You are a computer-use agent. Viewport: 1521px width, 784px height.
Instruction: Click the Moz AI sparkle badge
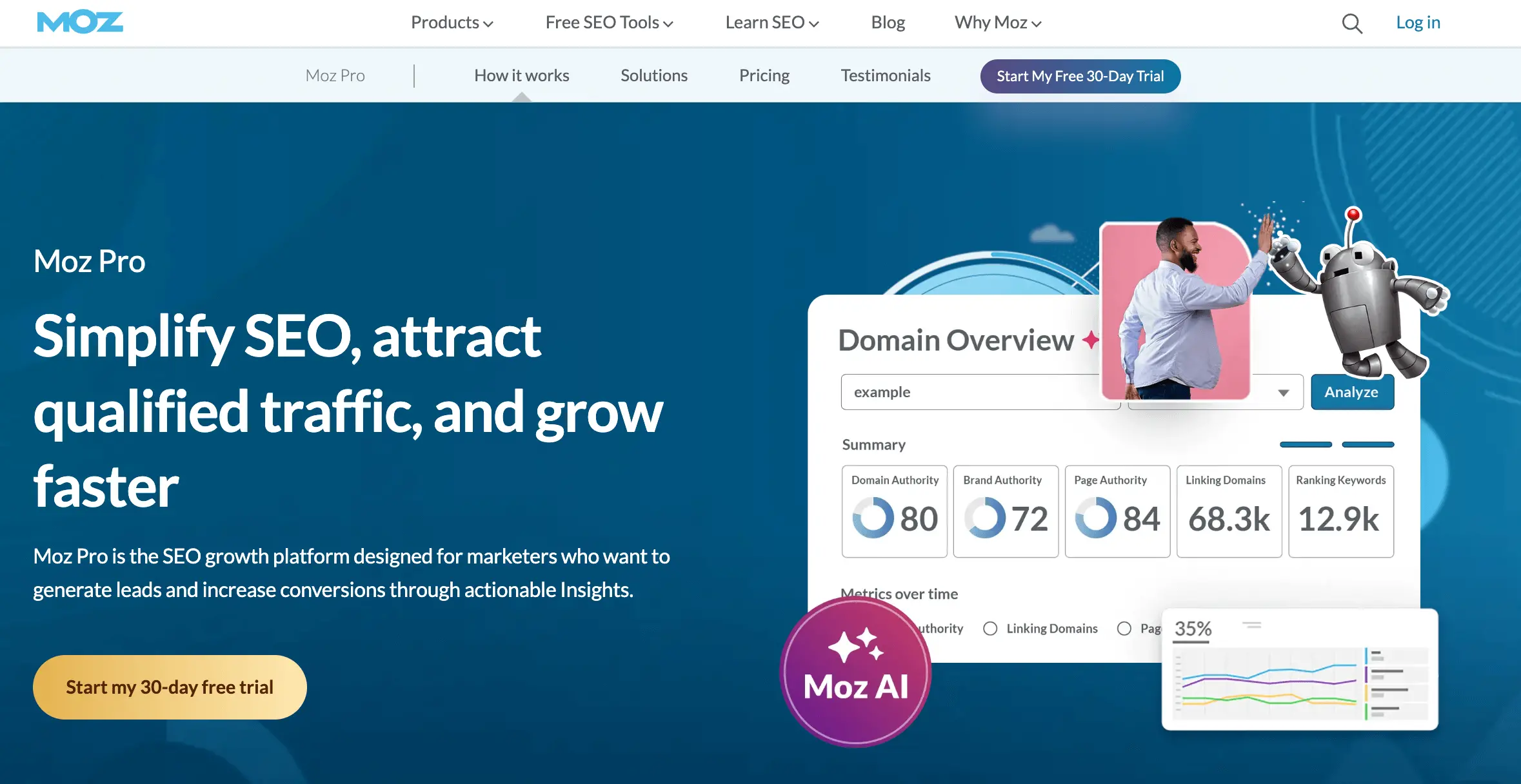[x=855, y=672]
